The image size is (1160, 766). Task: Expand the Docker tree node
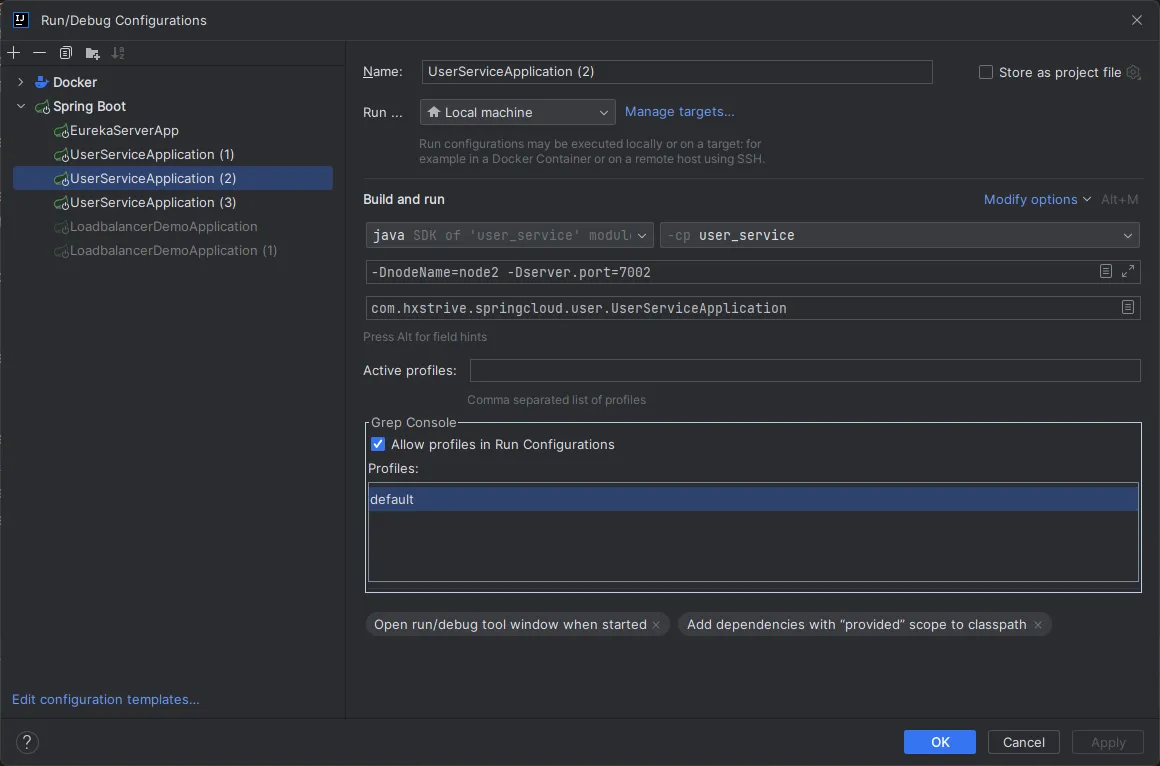[20, 82]
